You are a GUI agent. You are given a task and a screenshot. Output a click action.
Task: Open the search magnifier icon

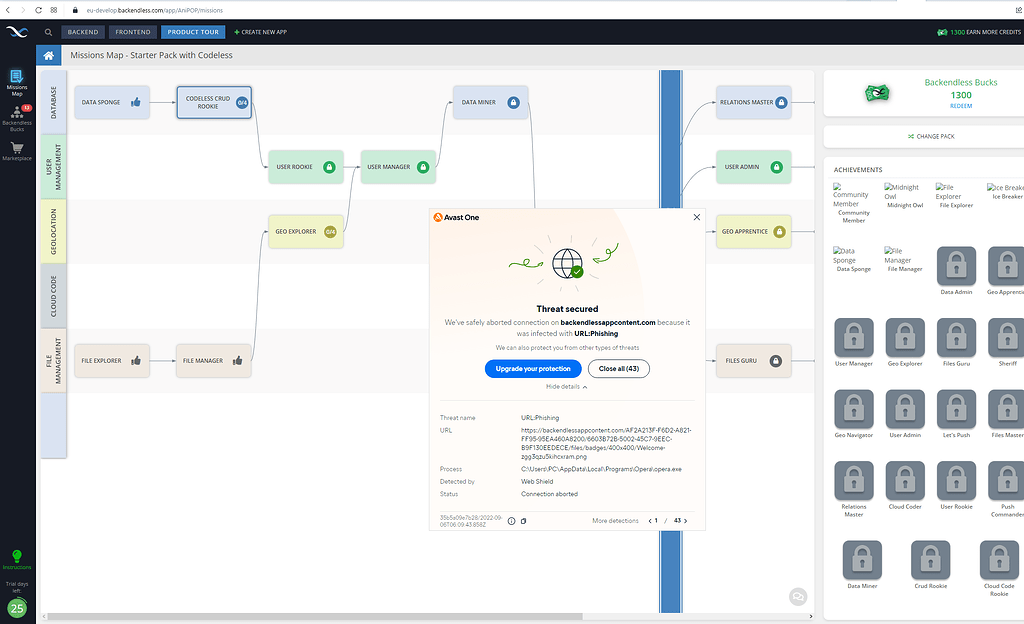click(x=48, y=32)
